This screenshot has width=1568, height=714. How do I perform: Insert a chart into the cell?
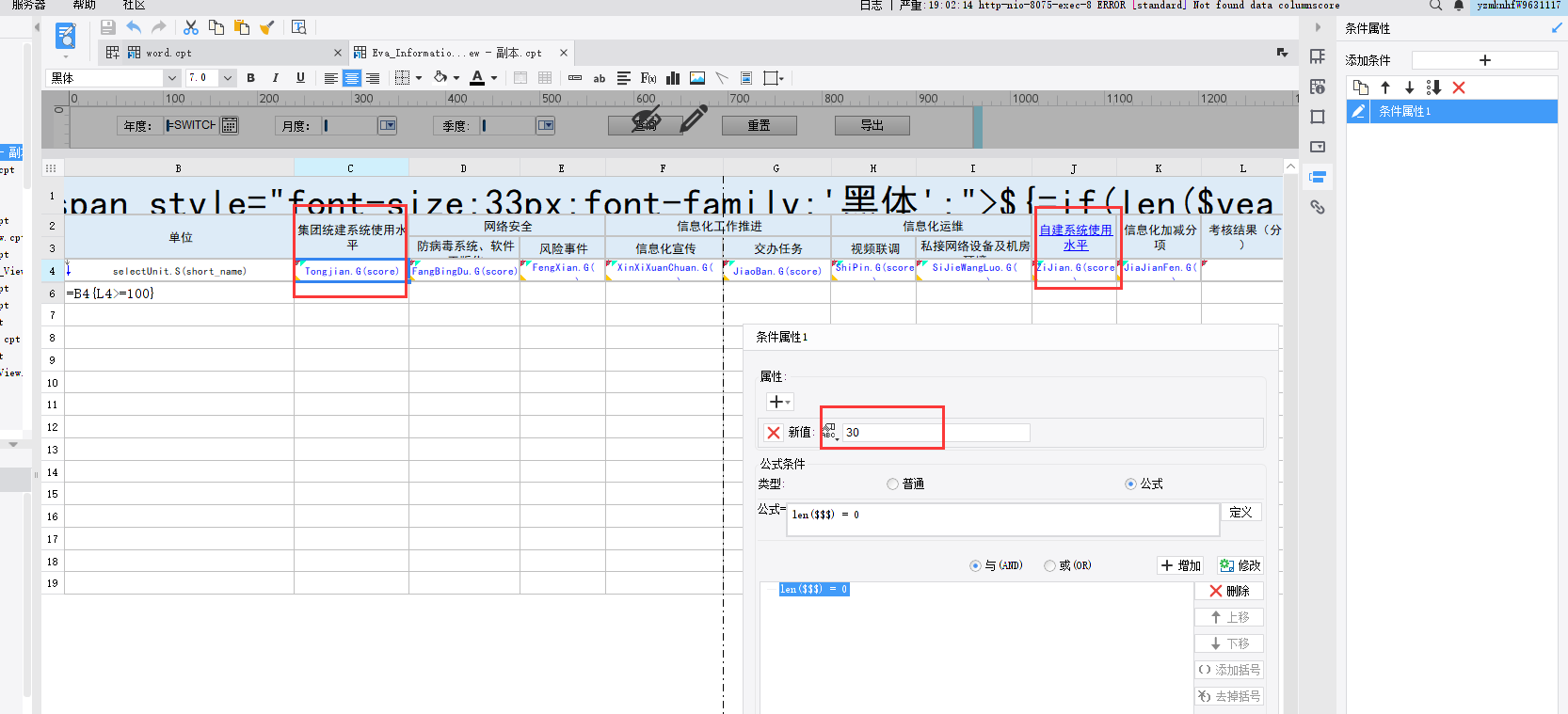point(673,78)
